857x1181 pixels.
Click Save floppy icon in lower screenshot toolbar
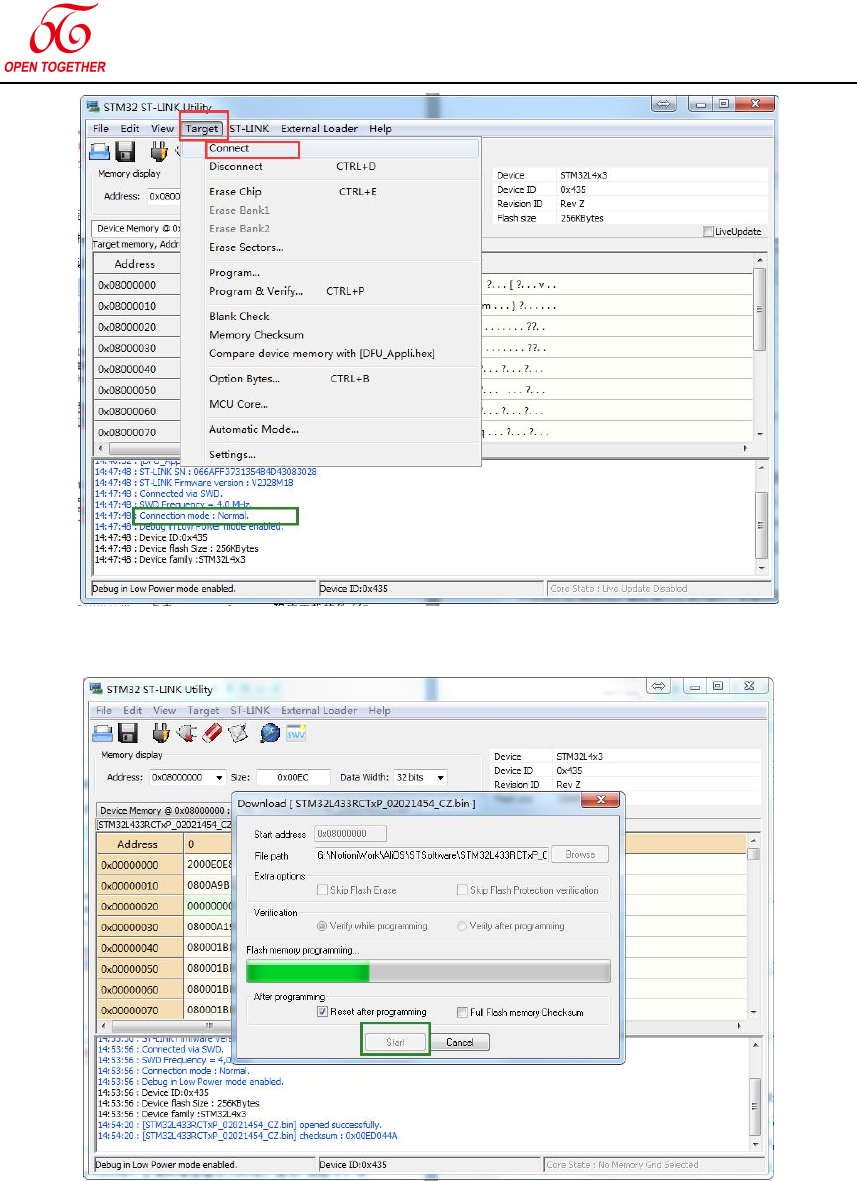point(128,733)
